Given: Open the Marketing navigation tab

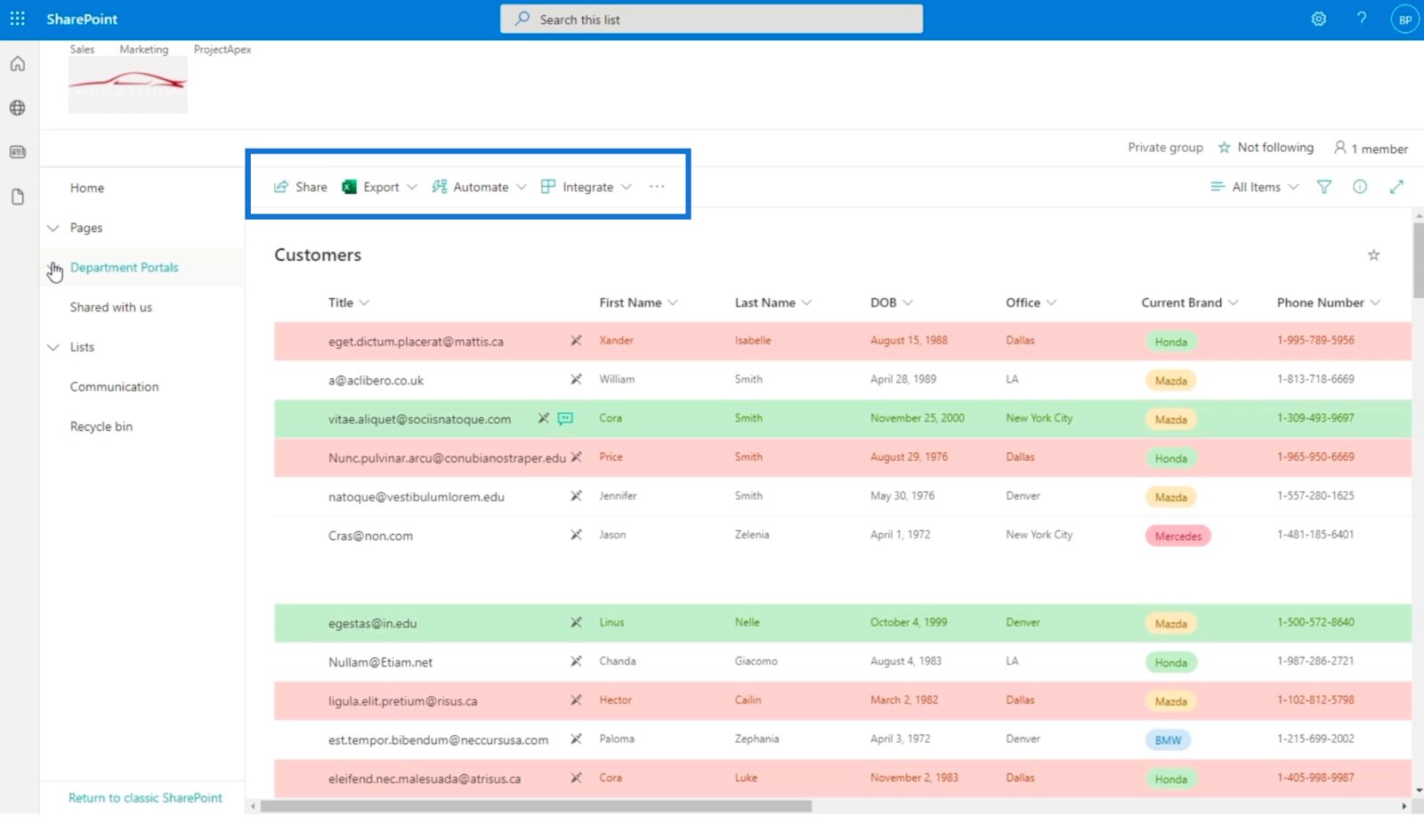Looking at the screenshot, I should (x=143, y=50).
